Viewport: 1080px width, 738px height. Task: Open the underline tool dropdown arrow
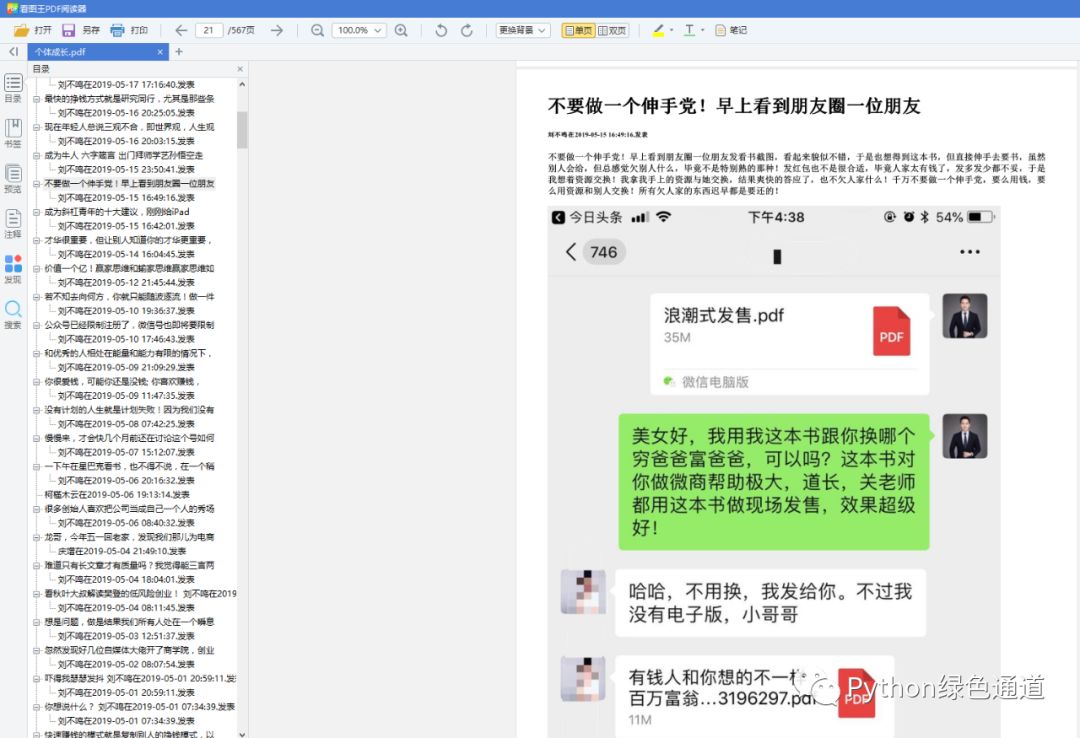(702, 30)
